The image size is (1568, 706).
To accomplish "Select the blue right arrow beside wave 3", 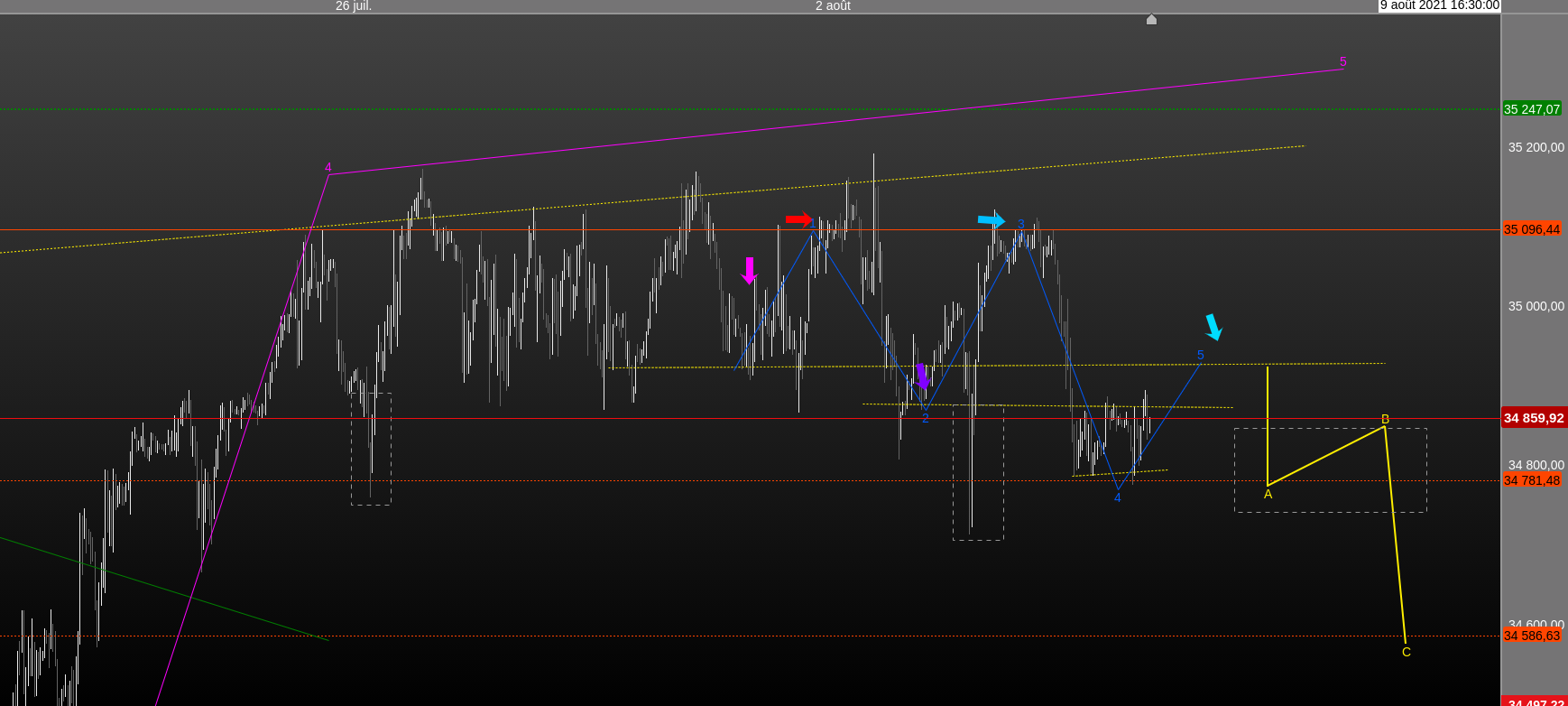I will 992,219.
